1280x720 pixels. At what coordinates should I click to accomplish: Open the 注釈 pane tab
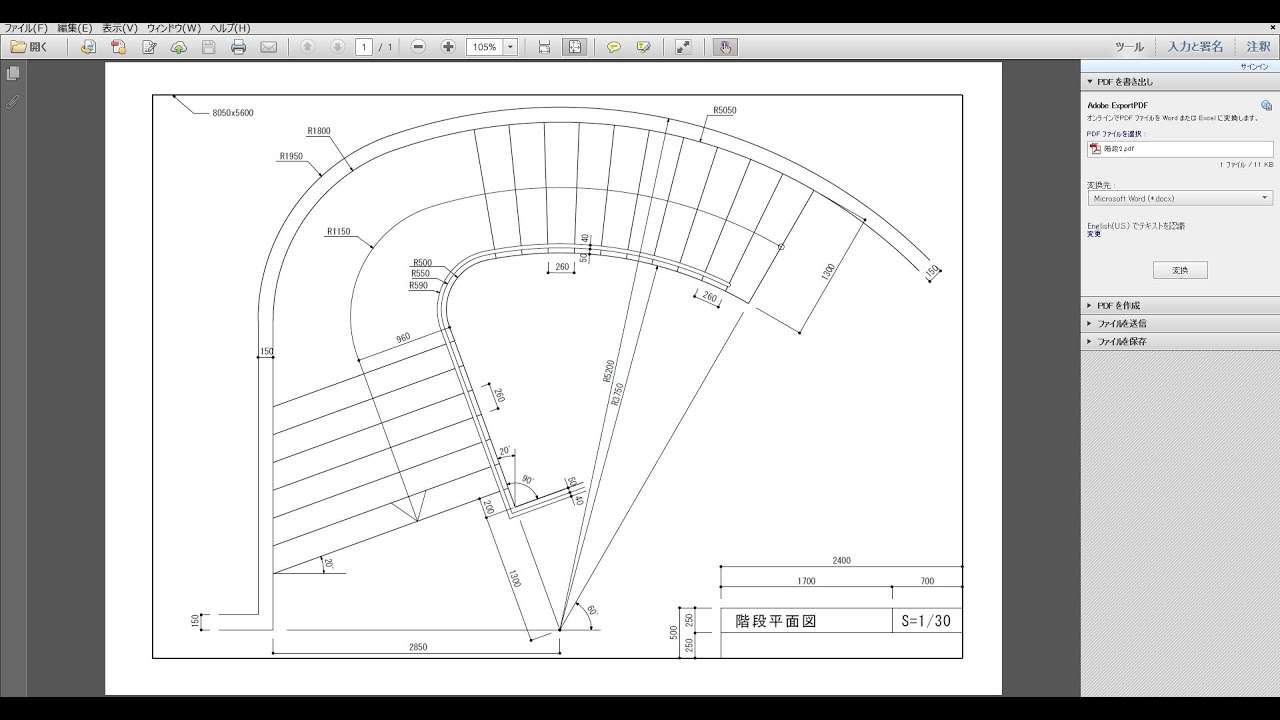[1258, 47]
